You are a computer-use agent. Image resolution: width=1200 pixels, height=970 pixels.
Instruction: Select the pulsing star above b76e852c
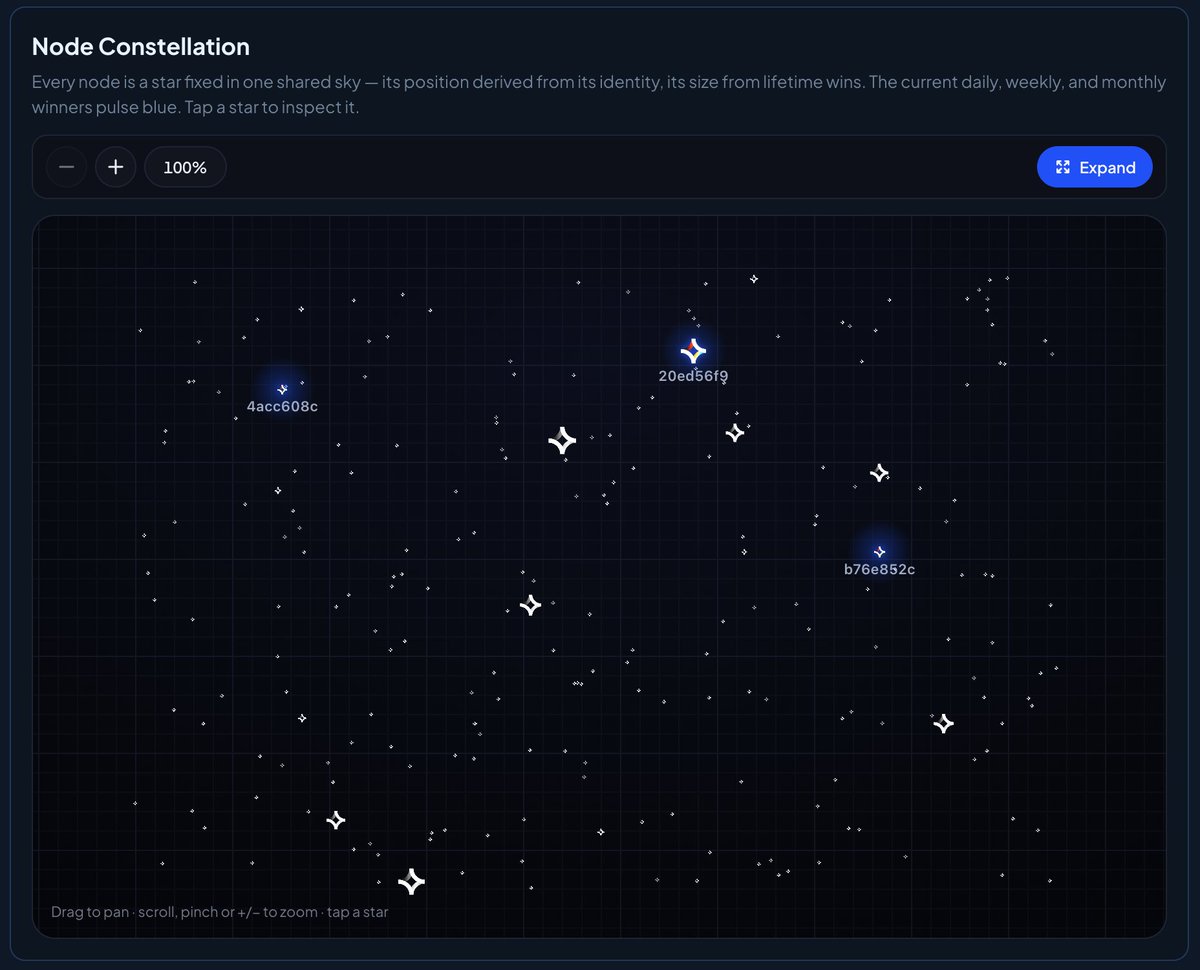click(x=879, y=552)
